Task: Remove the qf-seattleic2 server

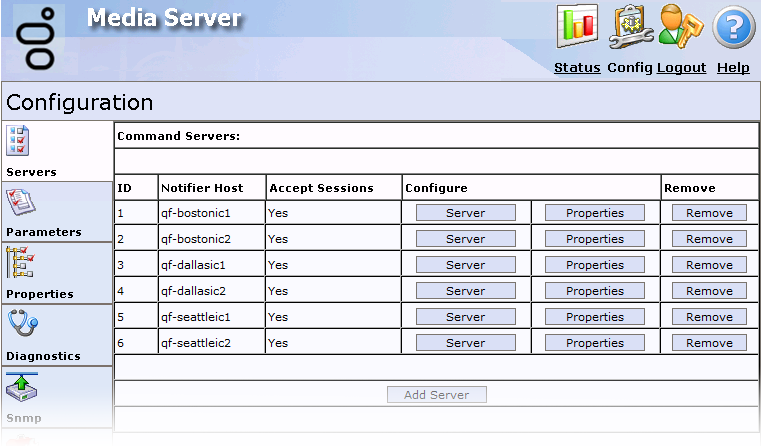Action: [709, 343]
